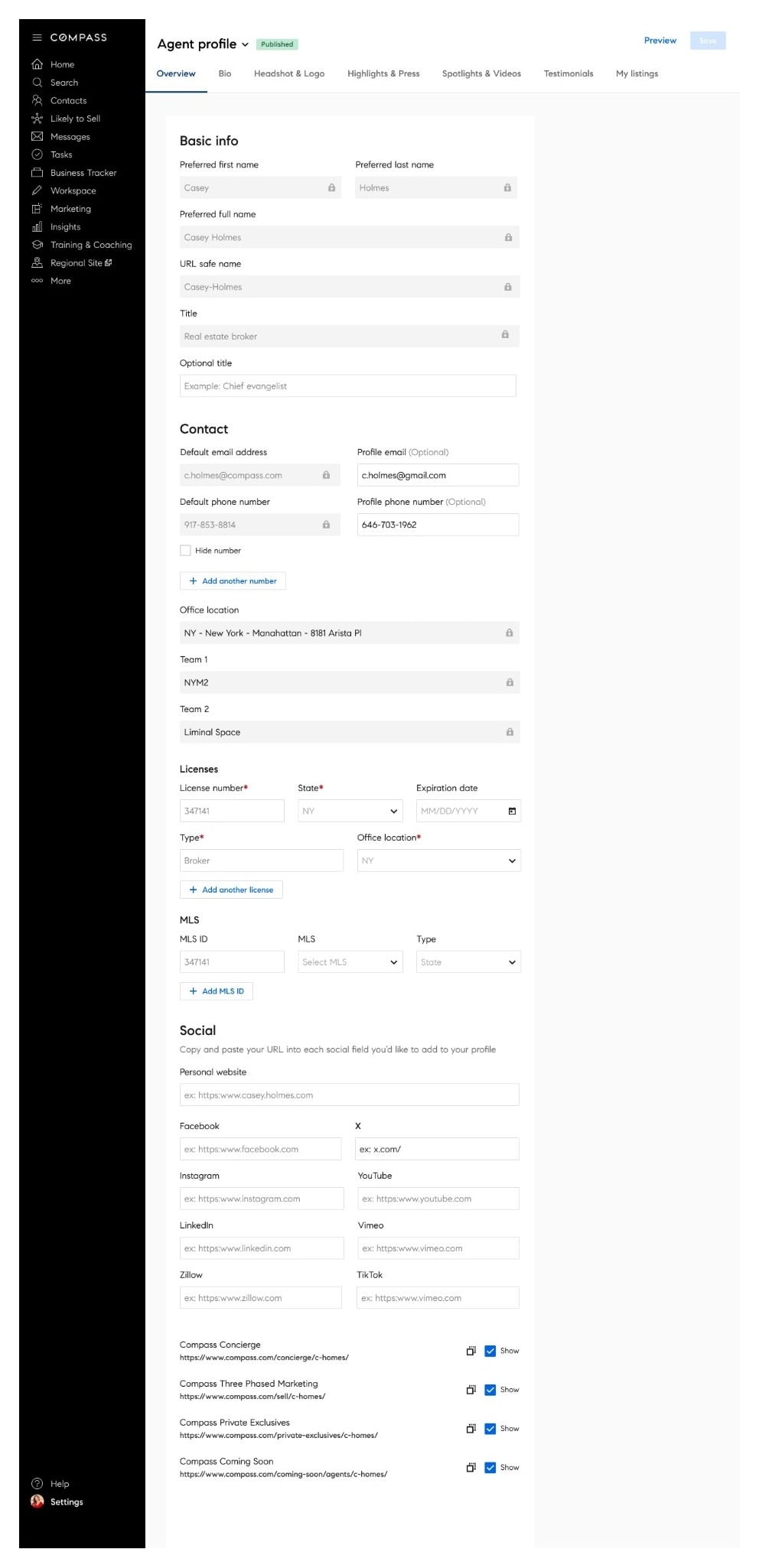Viewport: 759px width, 1568px height.
Task: Check the Hide number checkbox
Action: pos(185,551)
